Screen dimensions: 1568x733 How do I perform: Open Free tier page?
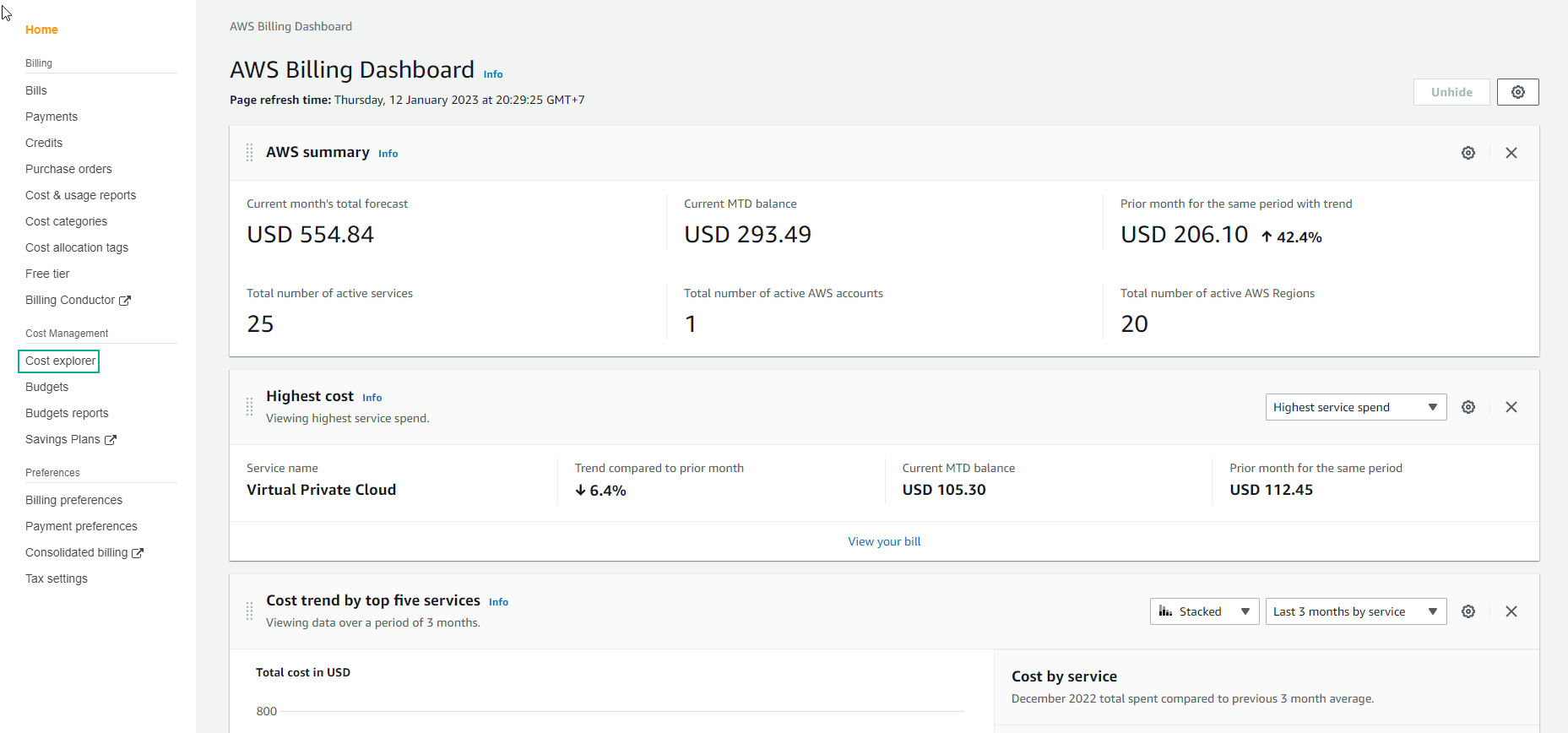[47, 274]
